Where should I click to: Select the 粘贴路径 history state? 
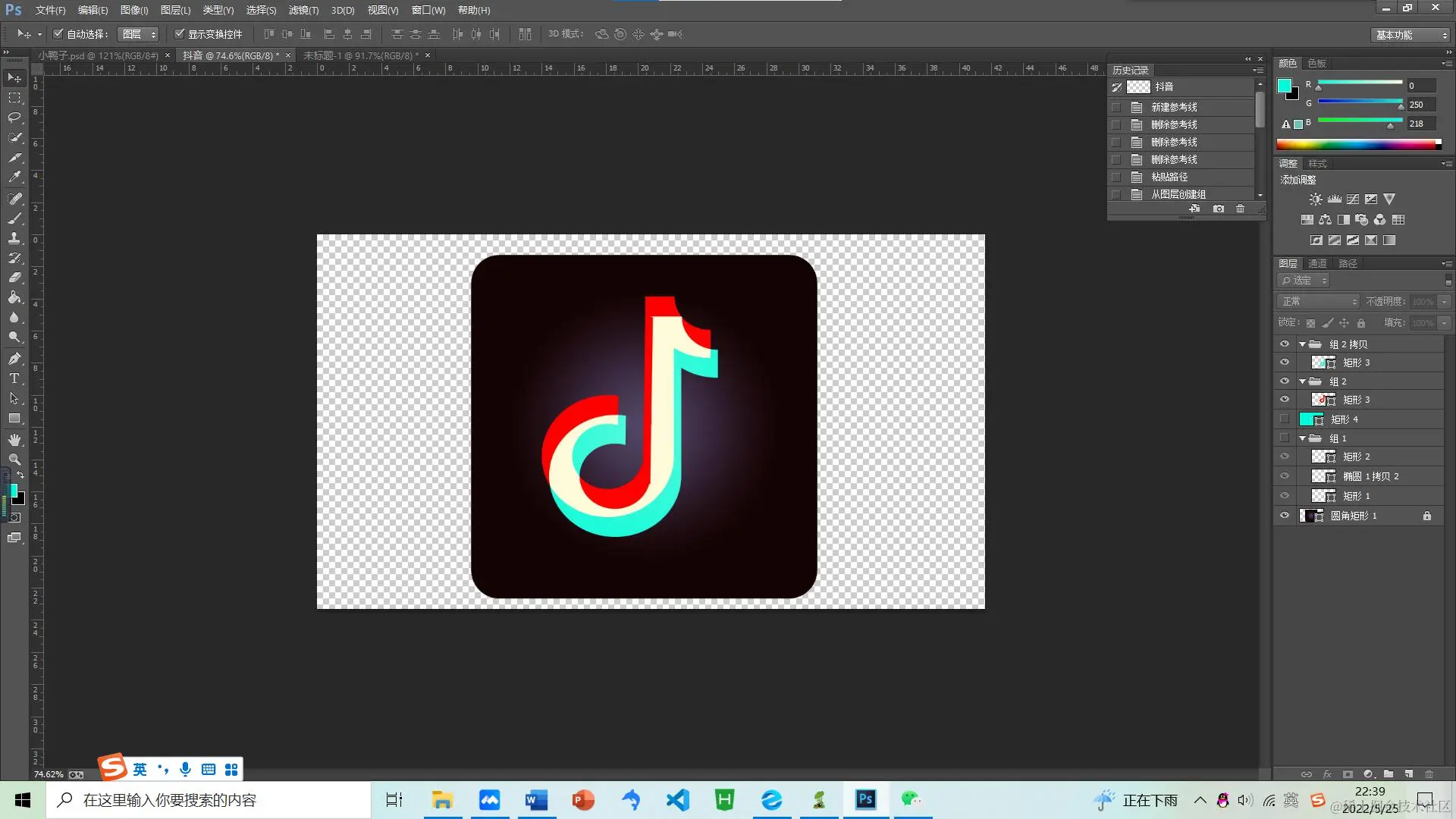[1169, 177]
